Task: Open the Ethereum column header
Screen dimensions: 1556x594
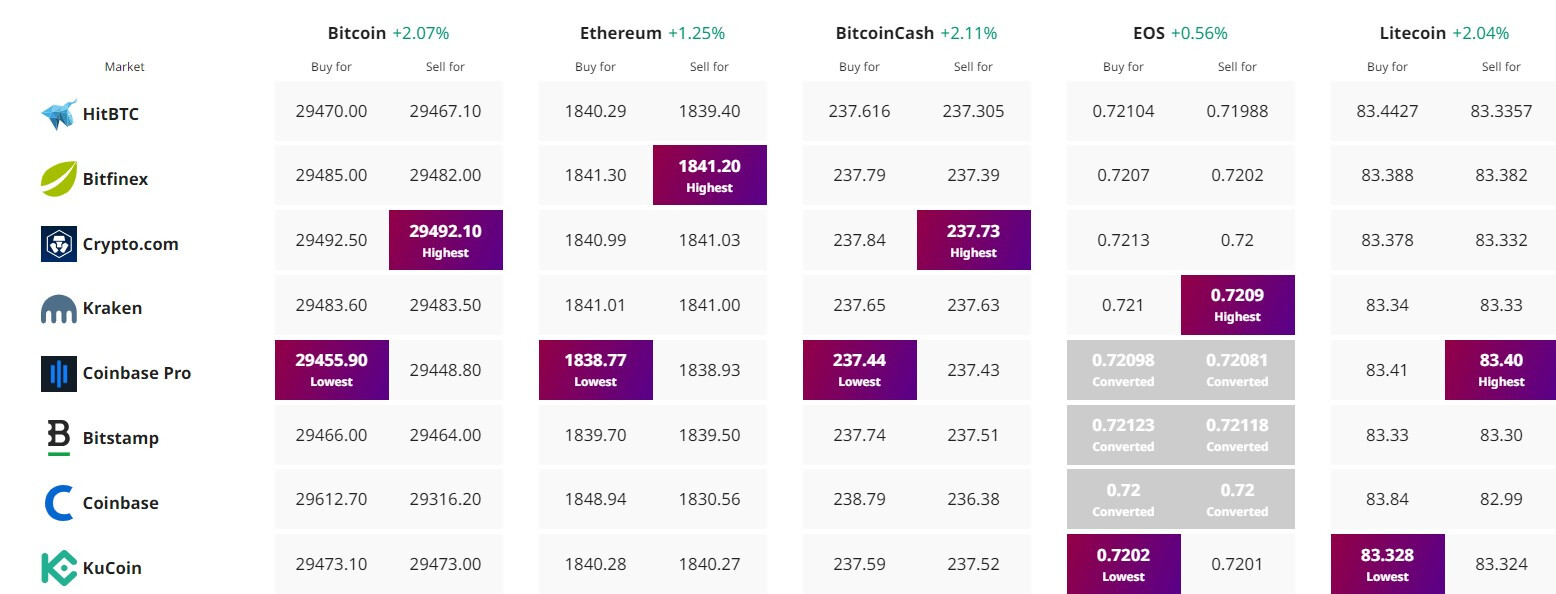Action: pyautogui.click(x=621, y=33)
